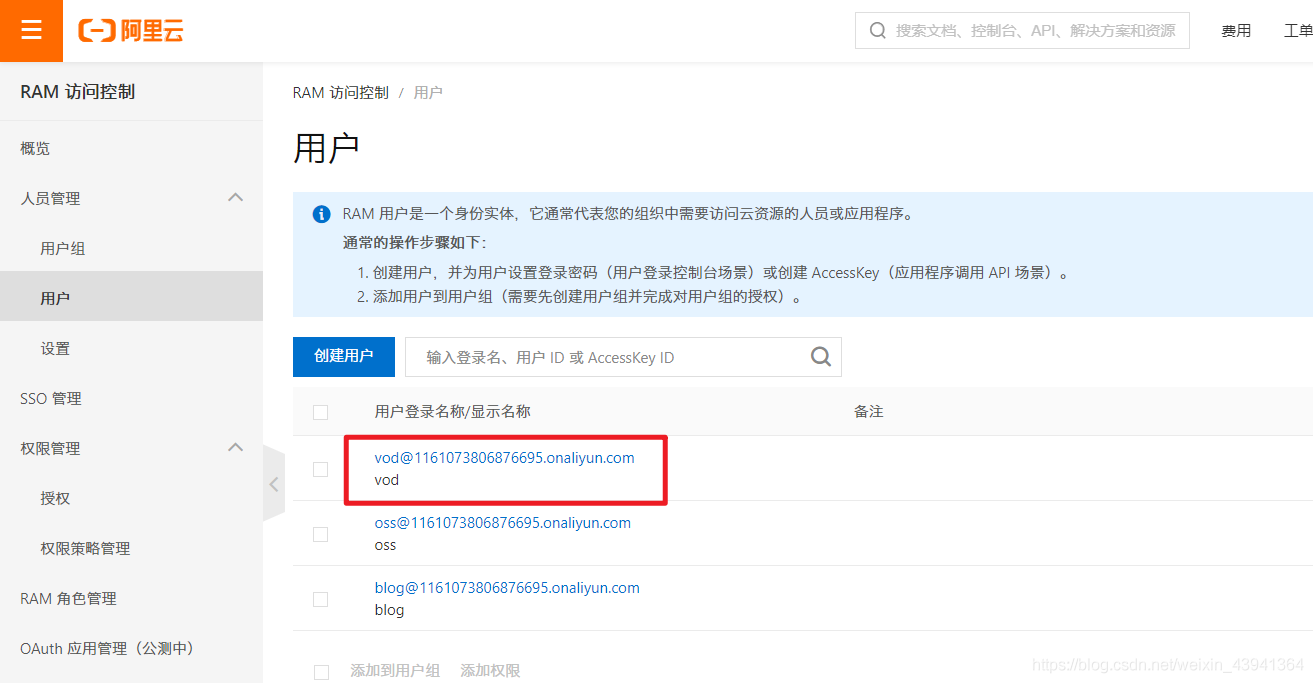This screenshot has height=683, width=1313.
Task: Open the vod@1161073806876695.onaliyun.com user link
Action: coord(504,457)
